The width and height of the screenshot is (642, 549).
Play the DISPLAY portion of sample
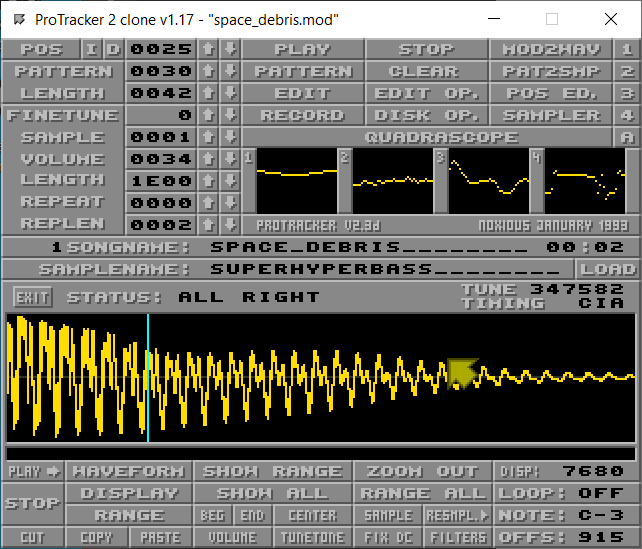[x=129, y=493]
